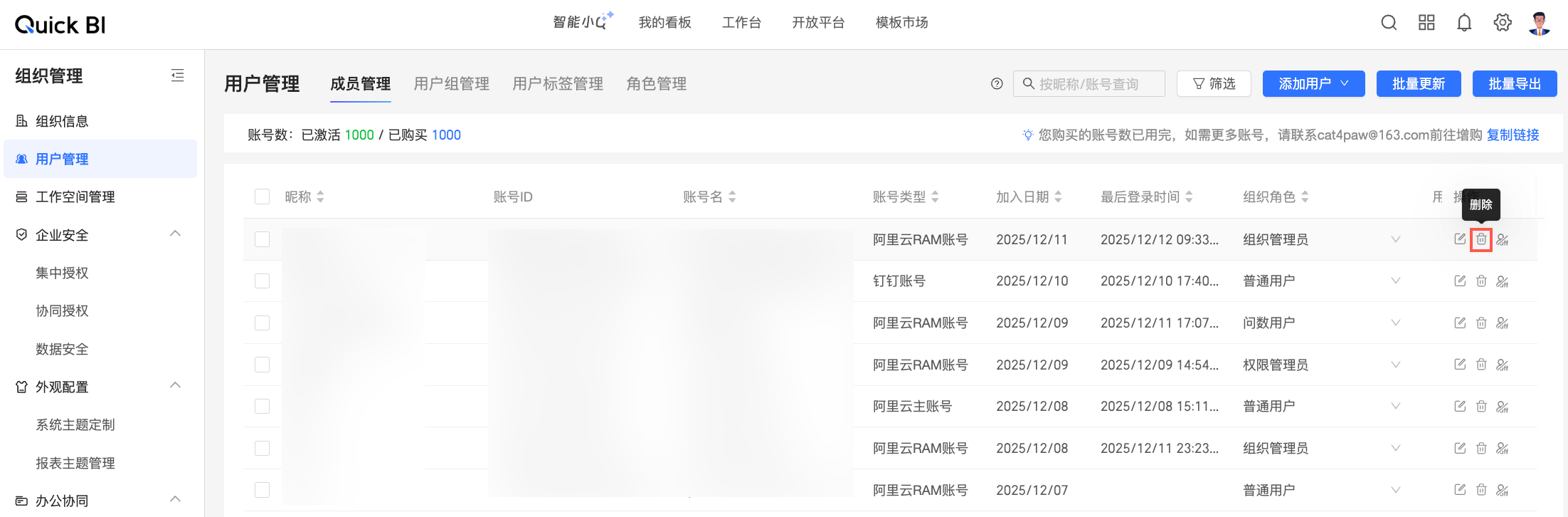Check the 阿里云主账号 row checkbox
Viewport: 1568px width, 517px height.
[263, 406]
